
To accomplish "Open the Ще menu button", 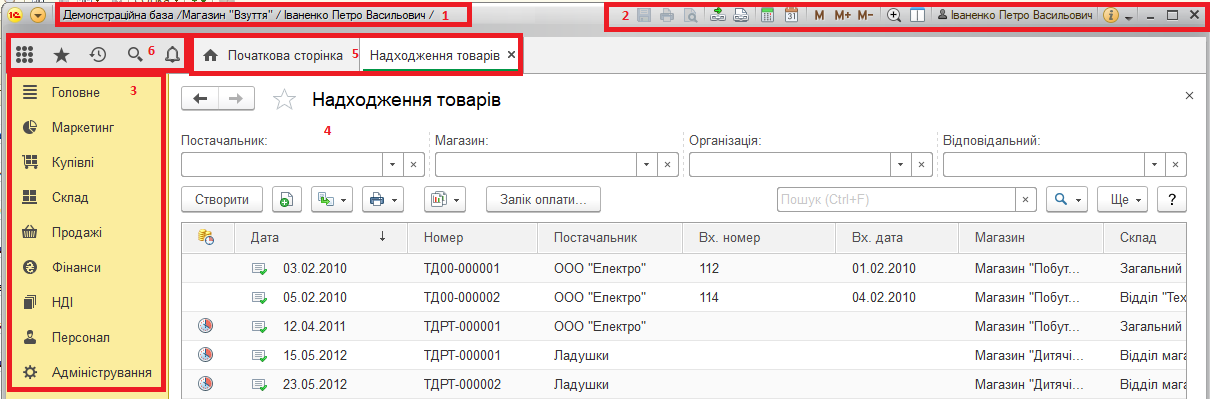I will pos(1123,199).
